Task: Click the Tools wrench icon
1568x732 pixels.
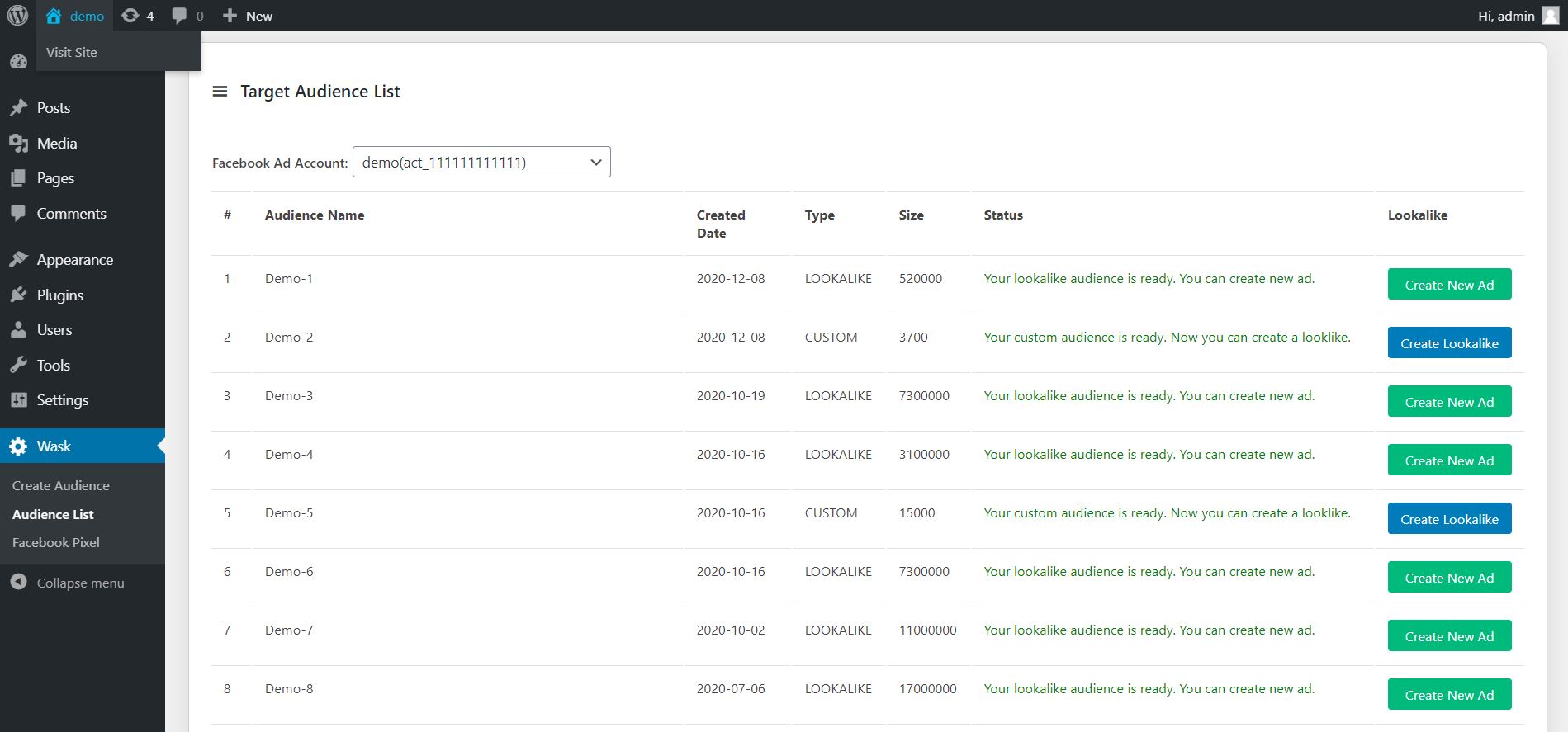Action: click(18, 366)
